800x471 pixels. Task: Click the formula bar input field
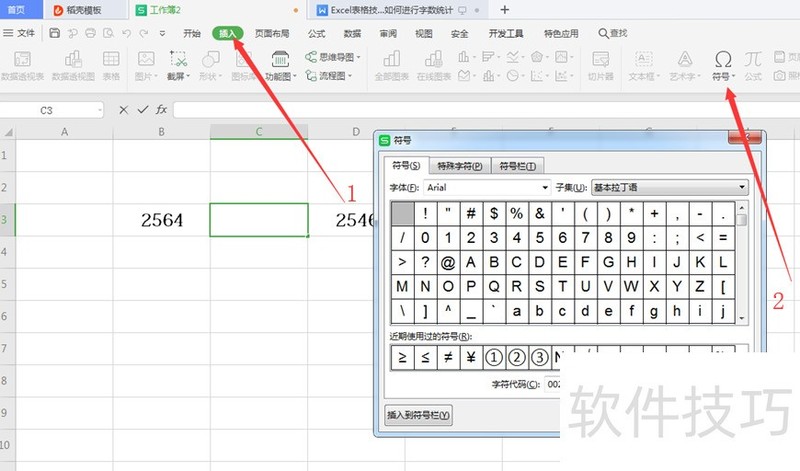[486, 110]
